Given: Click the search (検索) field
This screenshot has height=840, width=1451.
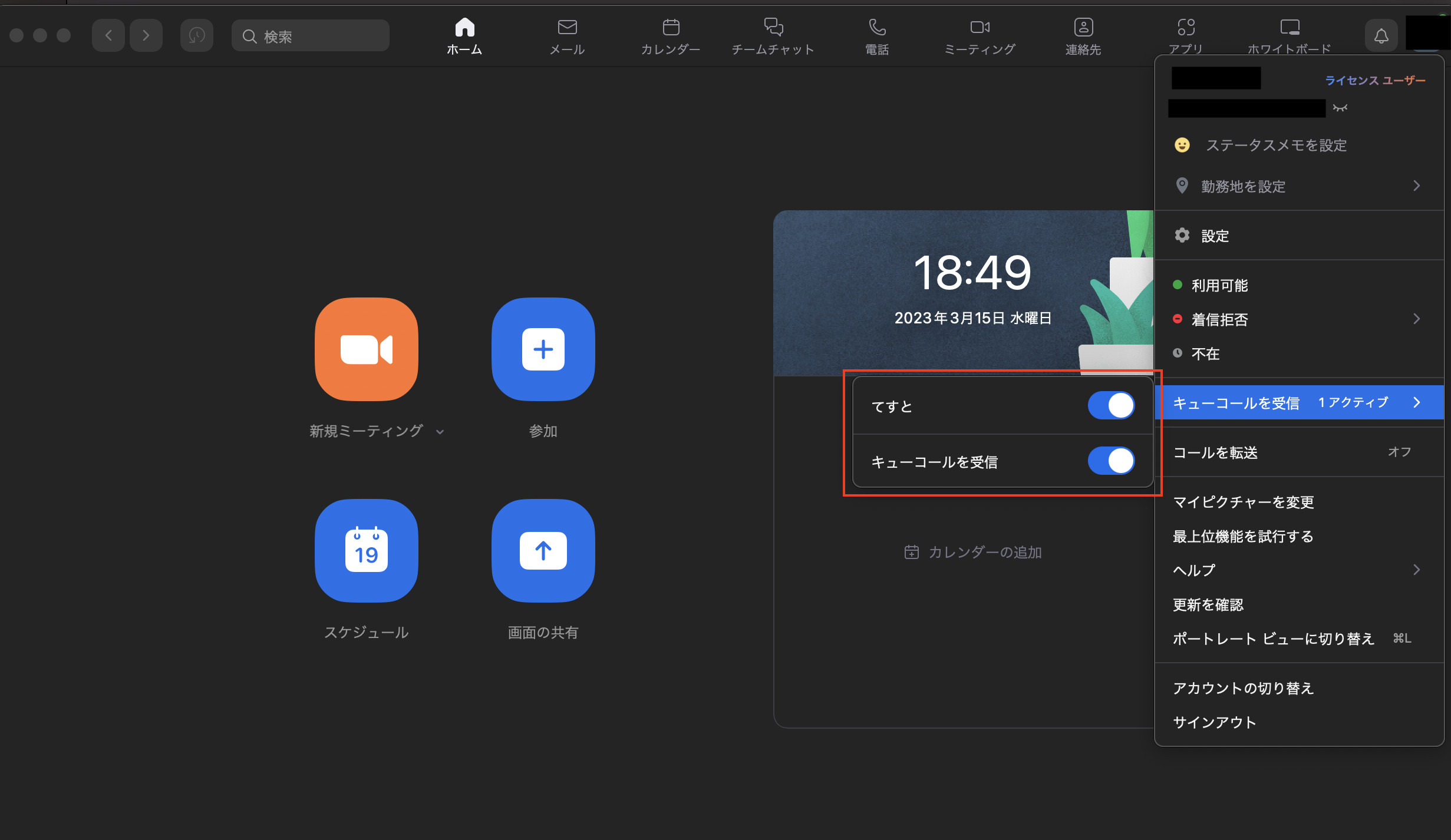Looking at the screenshot, I should (x=311, y=36).
